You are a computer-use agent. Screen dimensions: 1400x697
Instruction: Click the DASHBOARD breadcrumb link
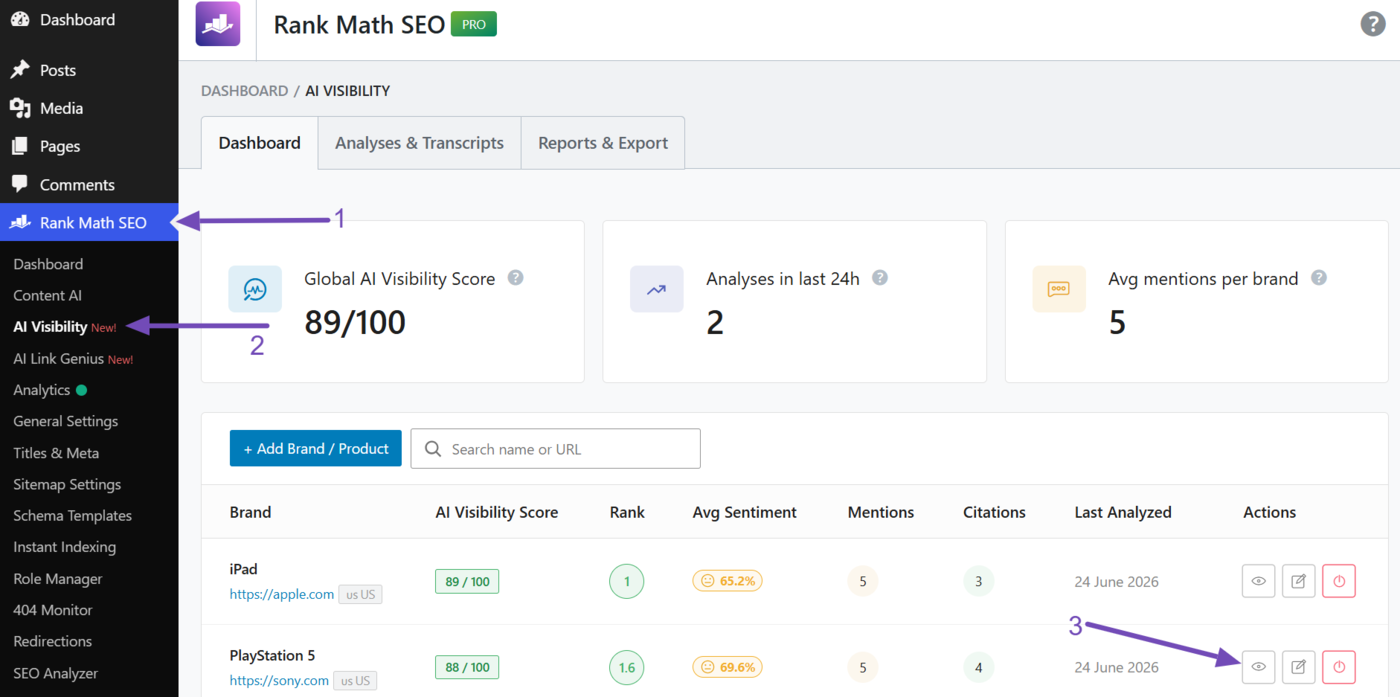[x=244, y=91]
